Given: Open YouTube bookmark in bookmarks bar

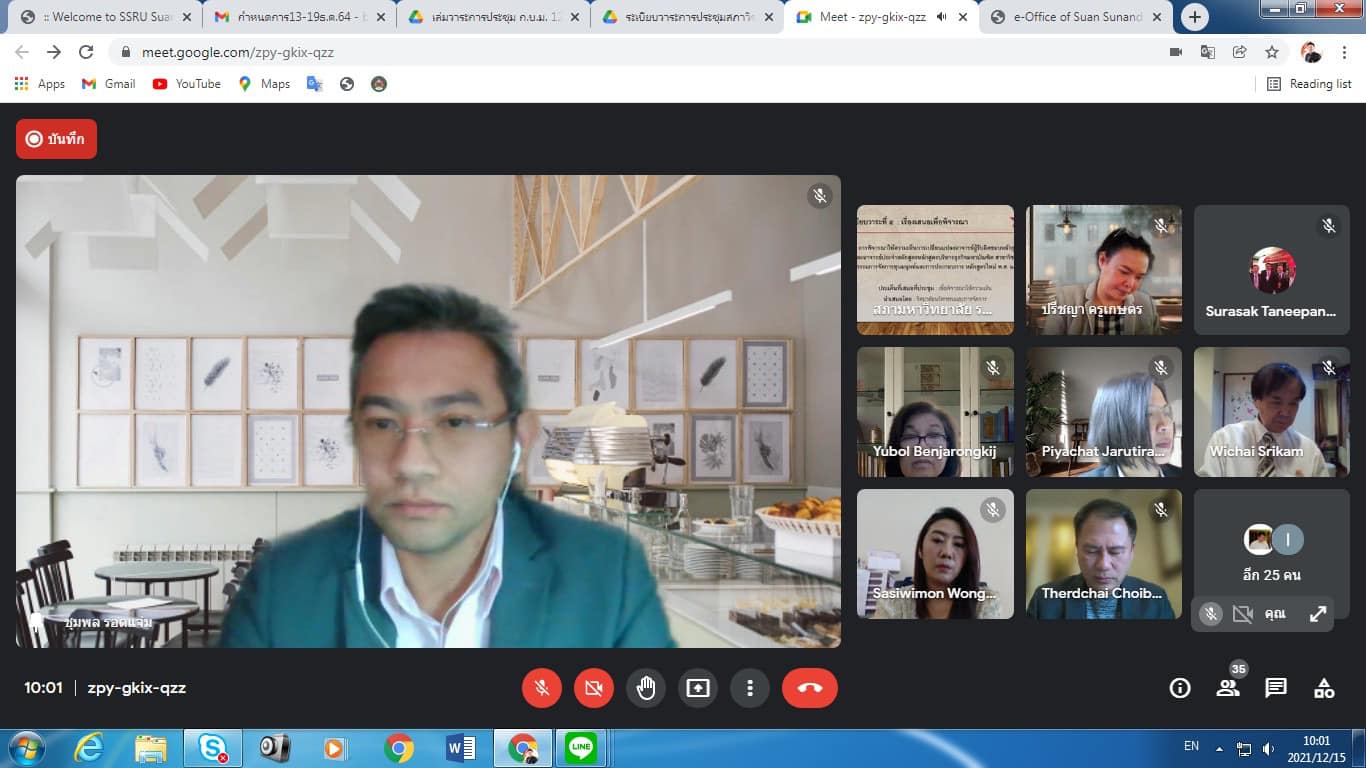Looking at the screenshot, I should tap(187, 84).
